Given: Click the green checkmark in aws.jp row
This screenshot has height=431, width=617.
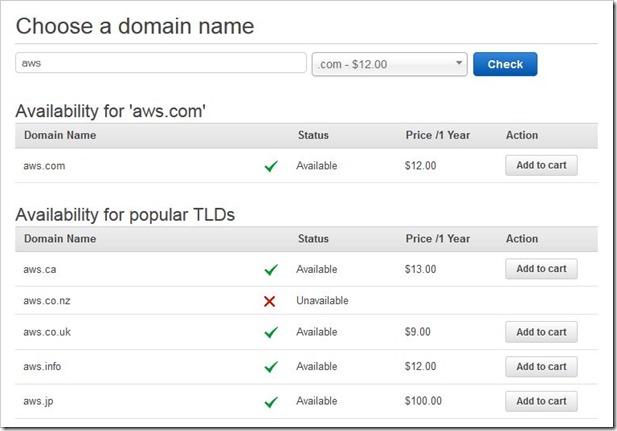Looking at the screenshot, I should (x=270, y=402).
